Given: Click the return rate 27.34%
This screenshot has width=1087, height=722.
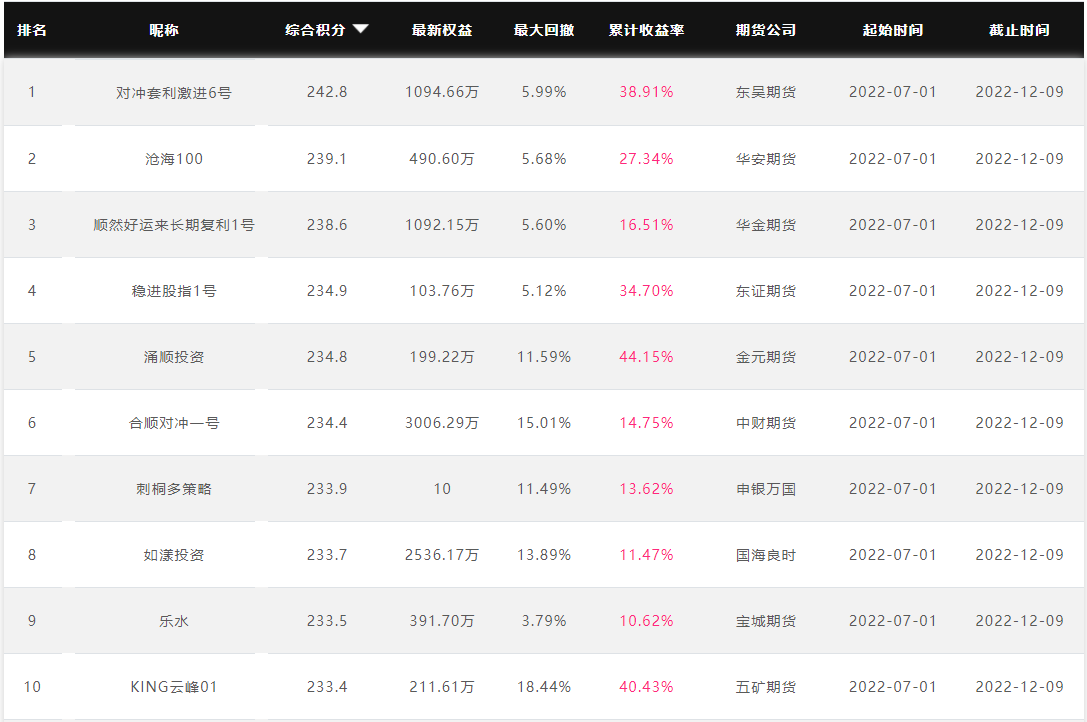Looking at the screenshot, I should pos(646,159).
